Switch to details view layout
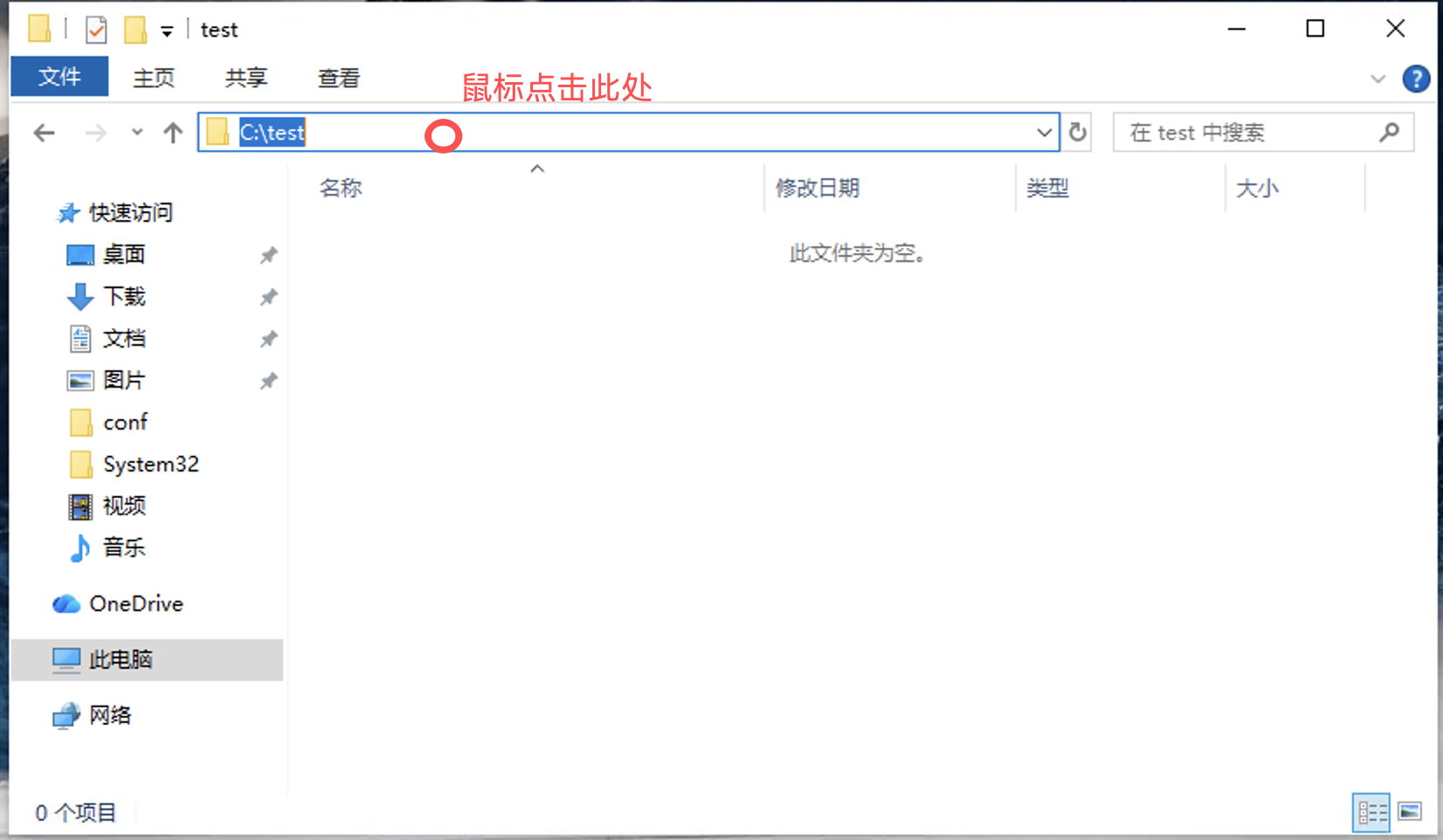Screen dimensions: 1443x840 tap(1371, 813)
